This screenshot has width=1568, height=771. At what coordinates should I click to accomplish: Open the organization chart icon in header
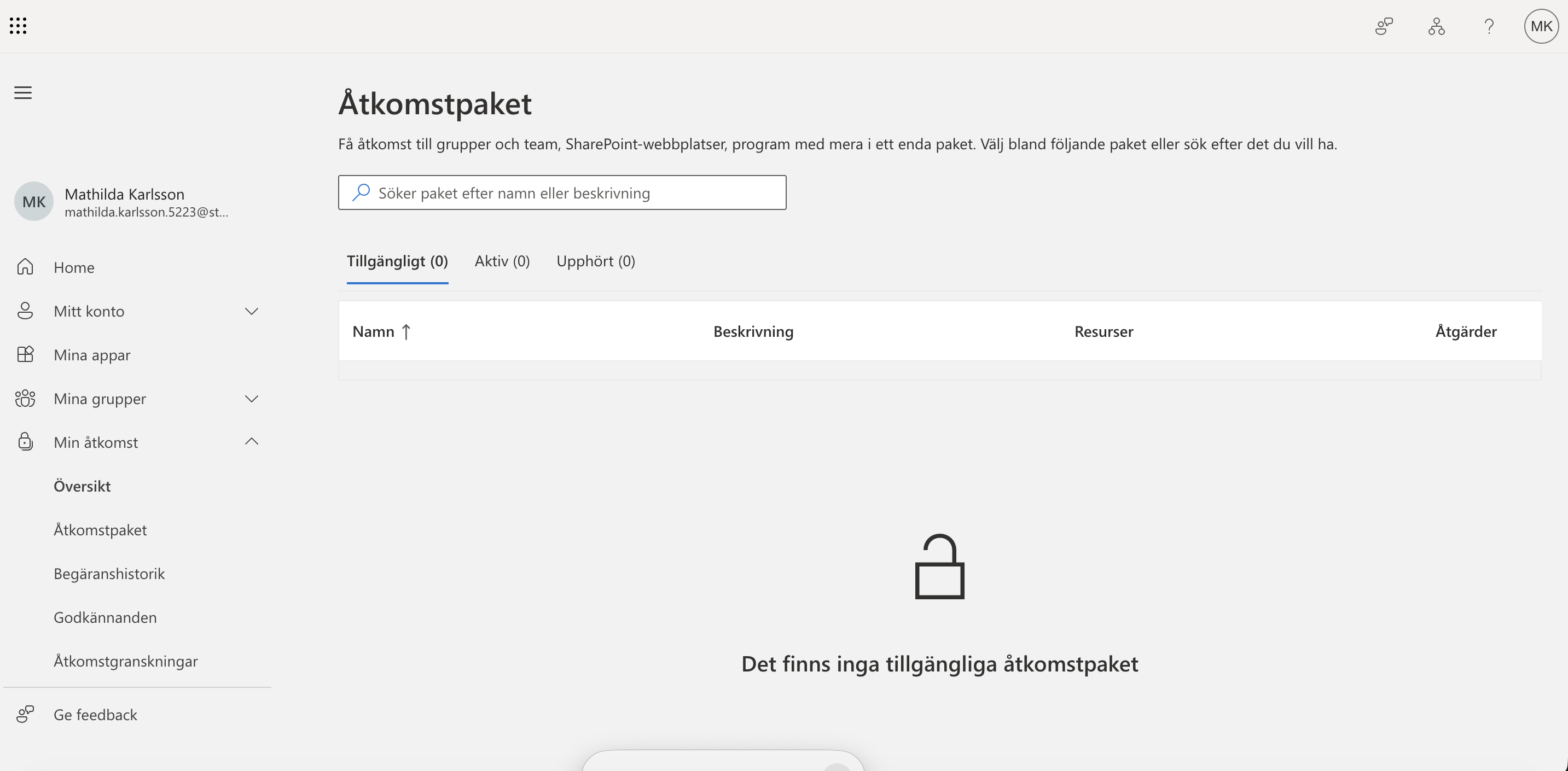pos(1437,26)
